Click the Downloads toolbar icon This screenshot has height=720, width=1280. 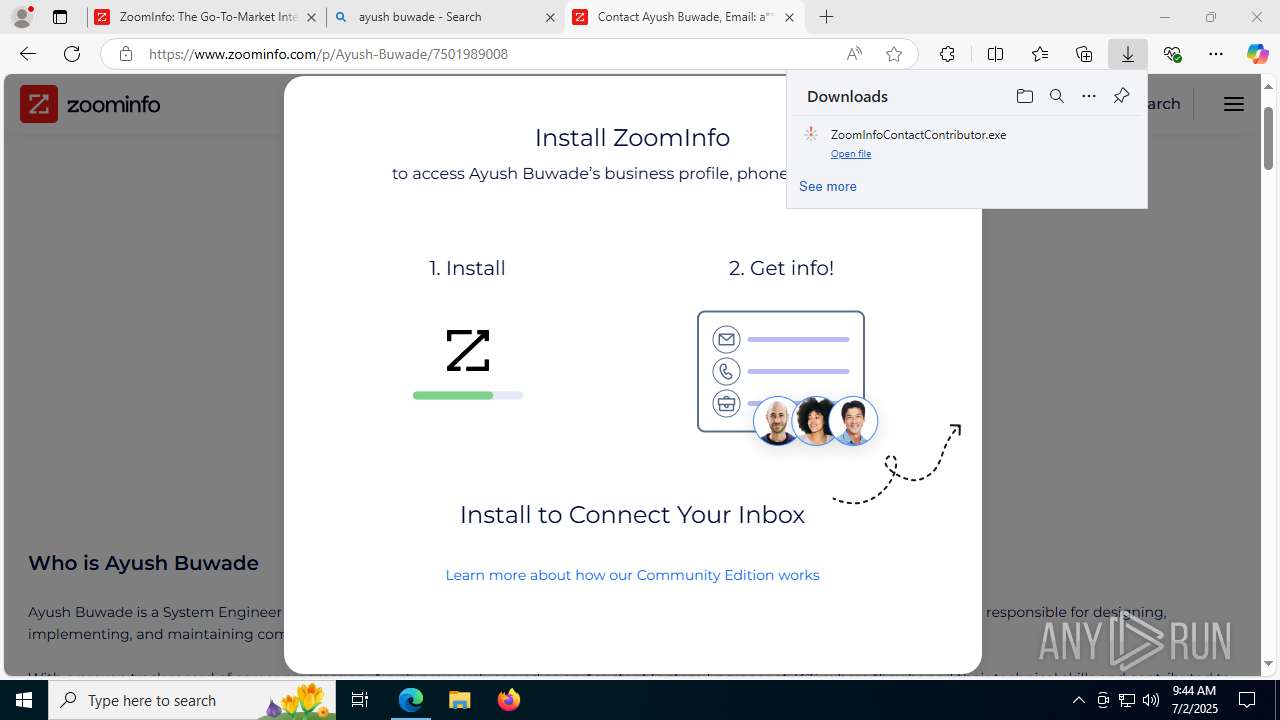point(1128,54)
